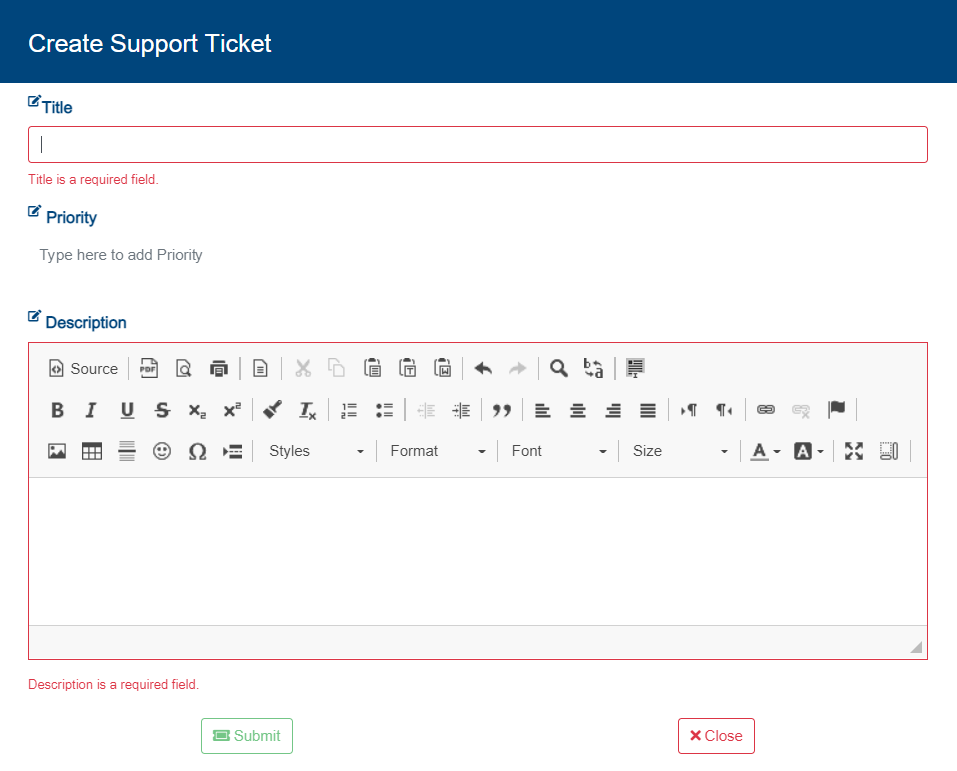
Task: Click Paste from Word icon
Action: pyautogui.click(x=442, y=369)
